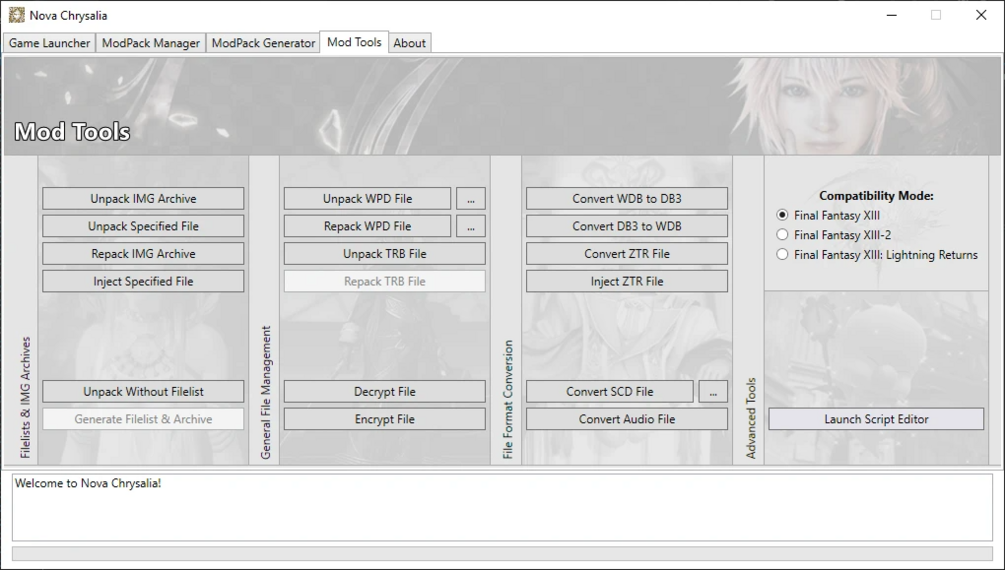Viewport: 1005px width, 570px height.
Task: Open the ModPack Manager tab
Action: [151, 43]
